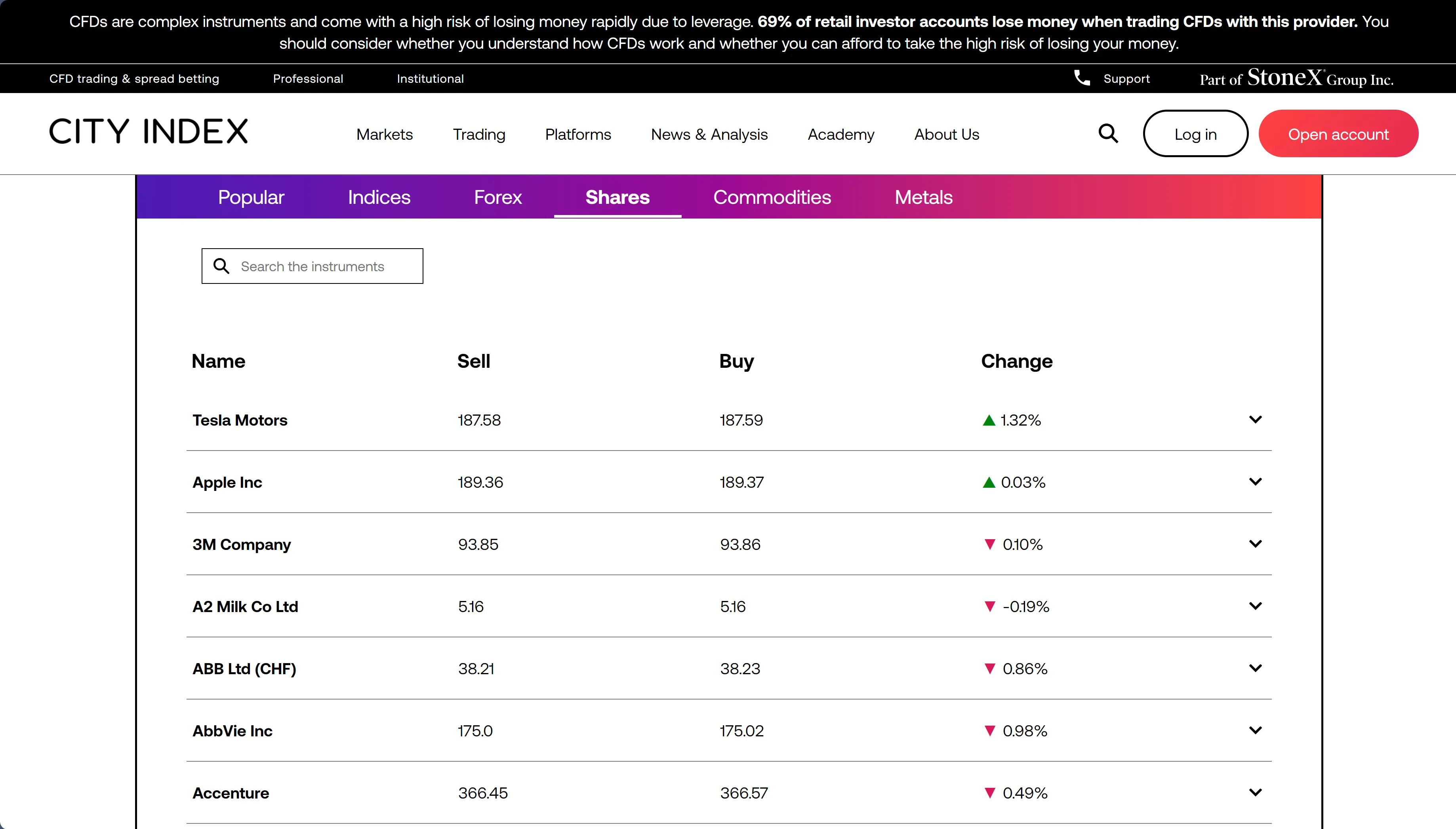
Task: Switch to the Forex tab
Action: click(498, 197)
